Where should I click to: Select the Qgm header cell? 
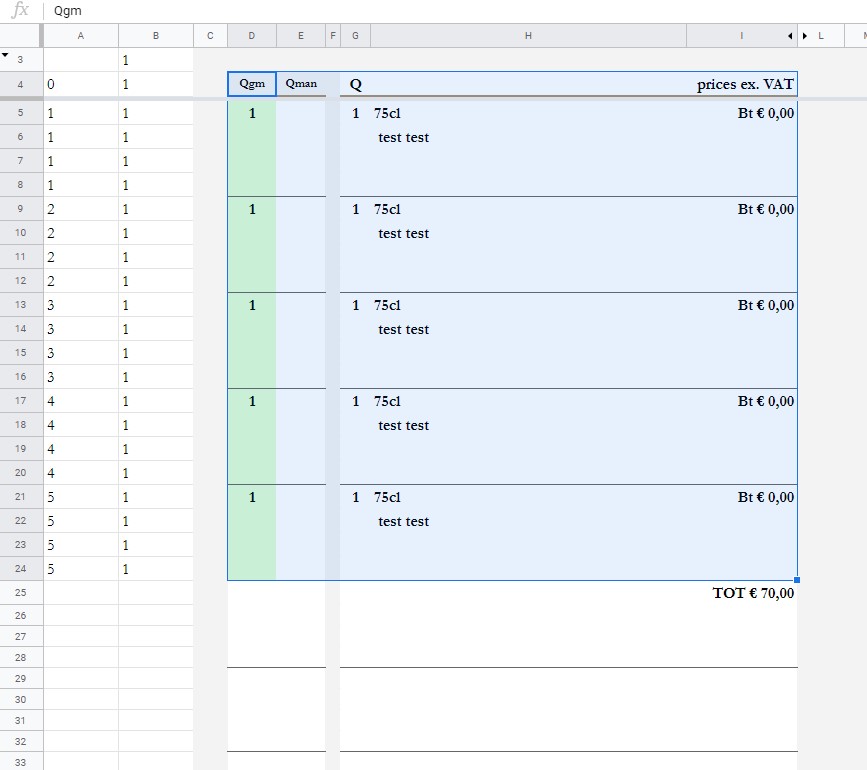pyautogui.click(x=251, y=84)
